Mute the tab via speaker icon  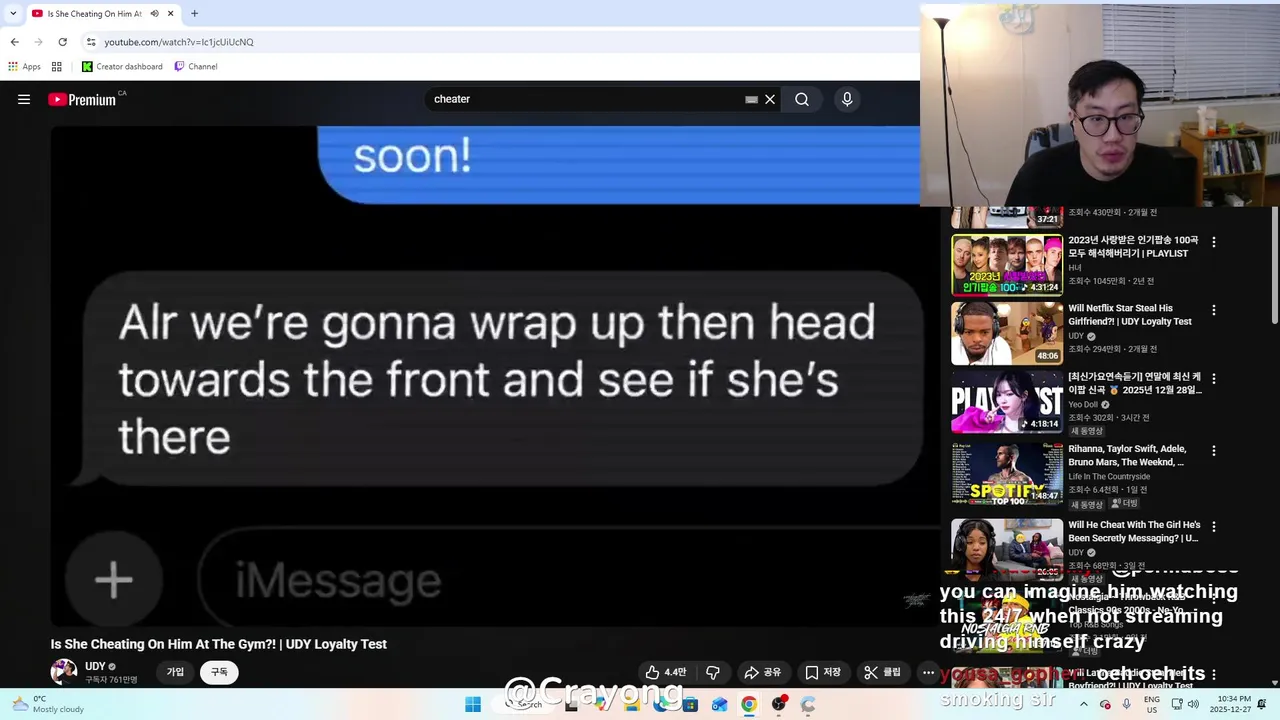point(154,13)
